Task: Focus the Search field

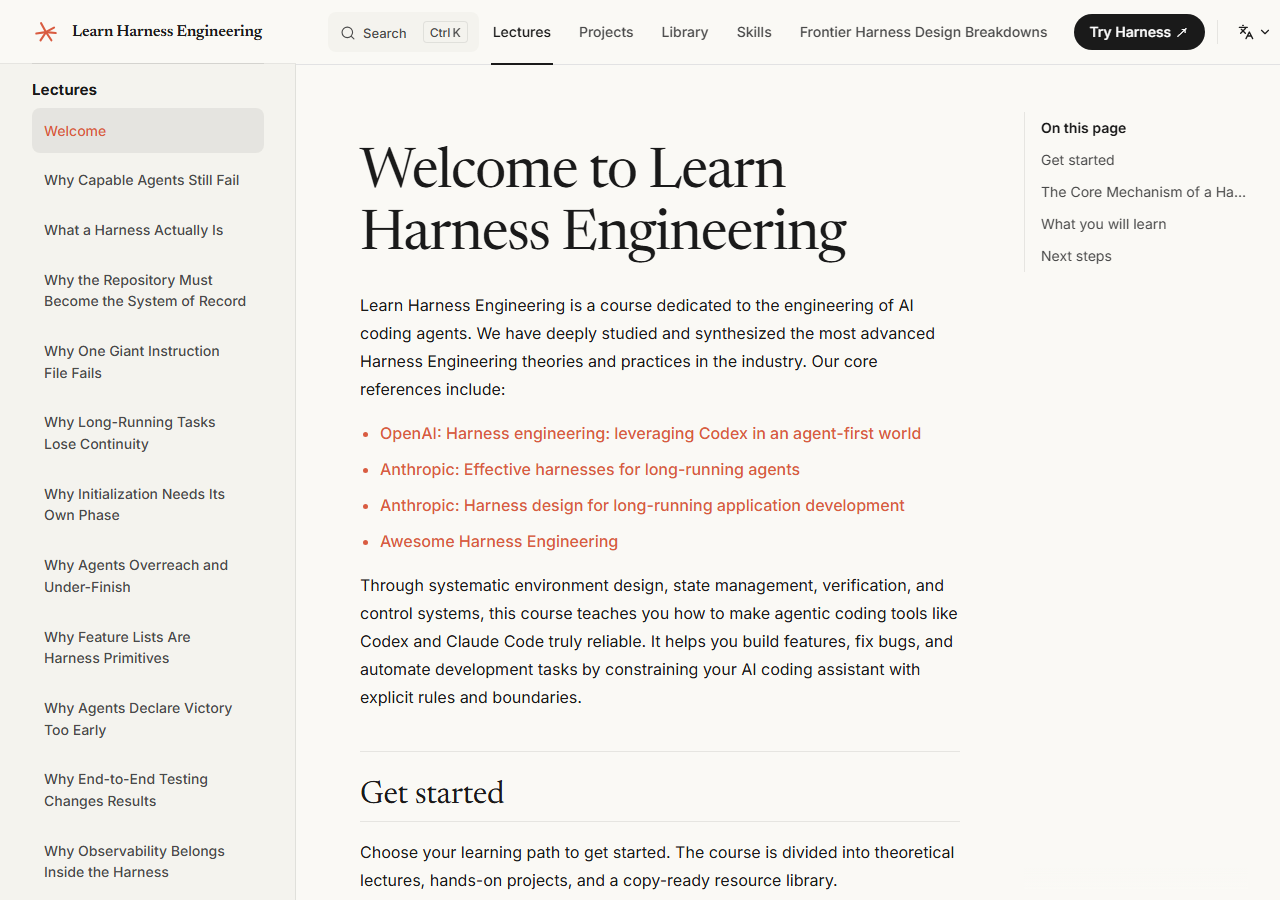Action: pos(403,32)
